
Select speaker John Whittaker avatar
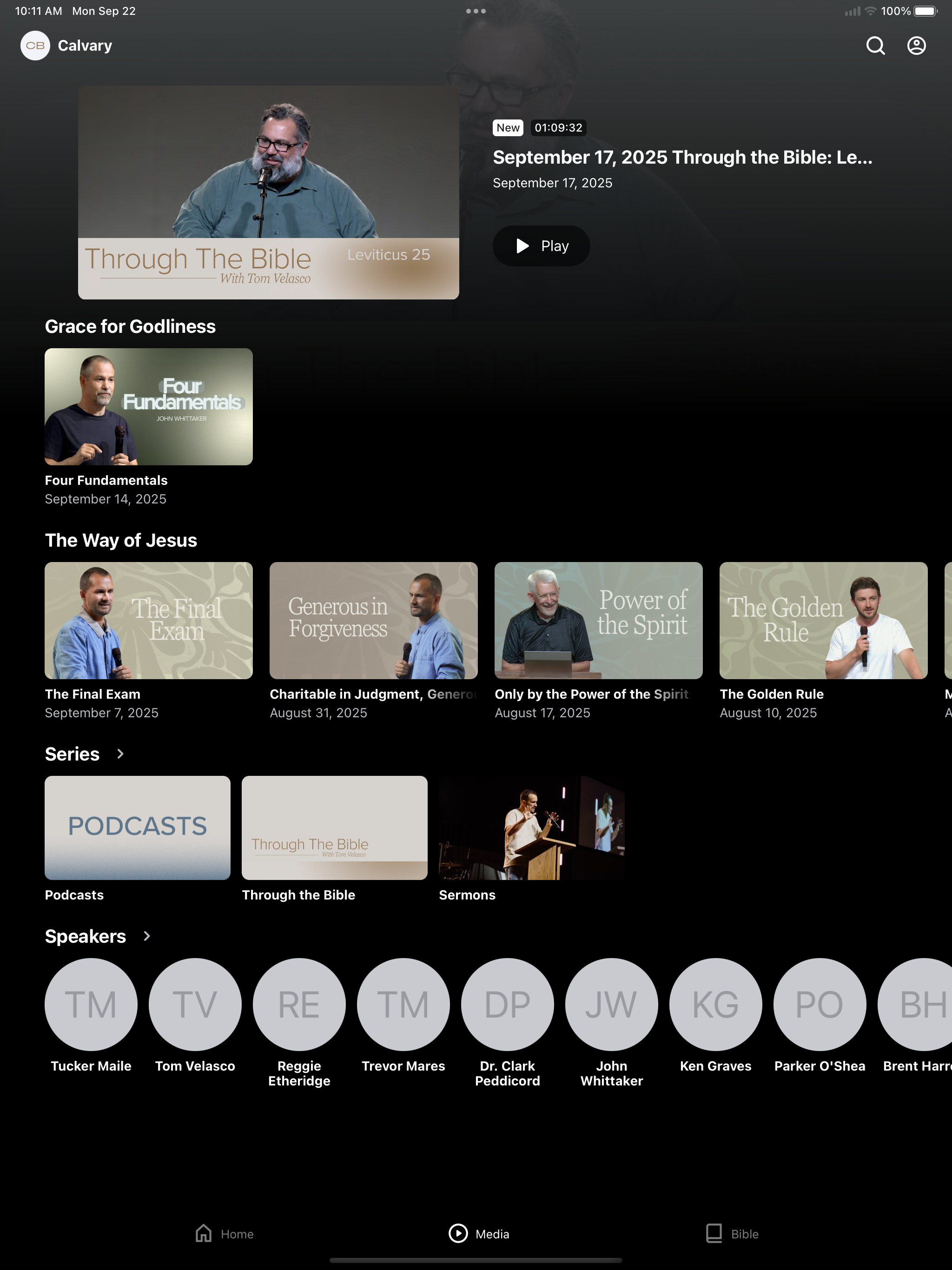coord(612,1005)
